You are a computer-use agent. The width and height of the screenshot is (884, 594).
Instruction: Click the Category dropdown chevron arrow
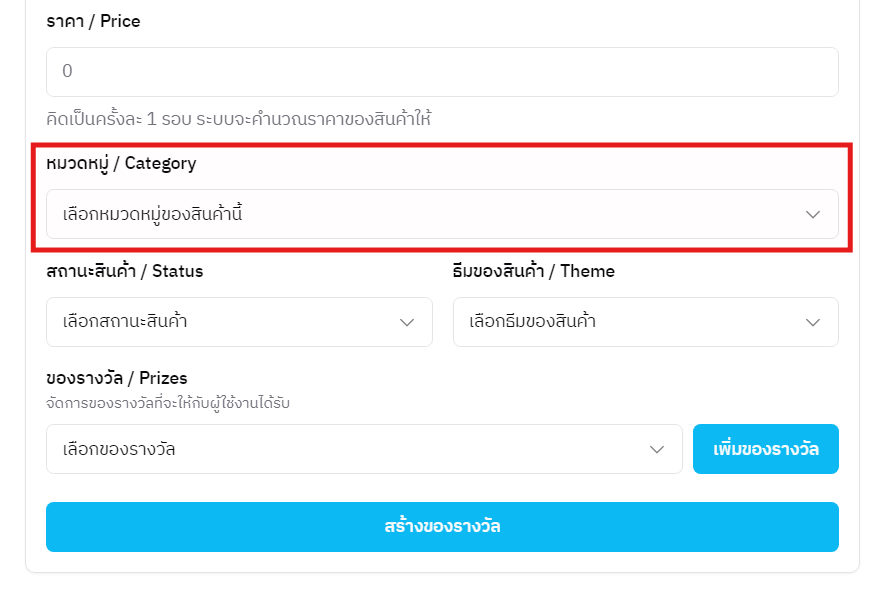tap(813, 214)
